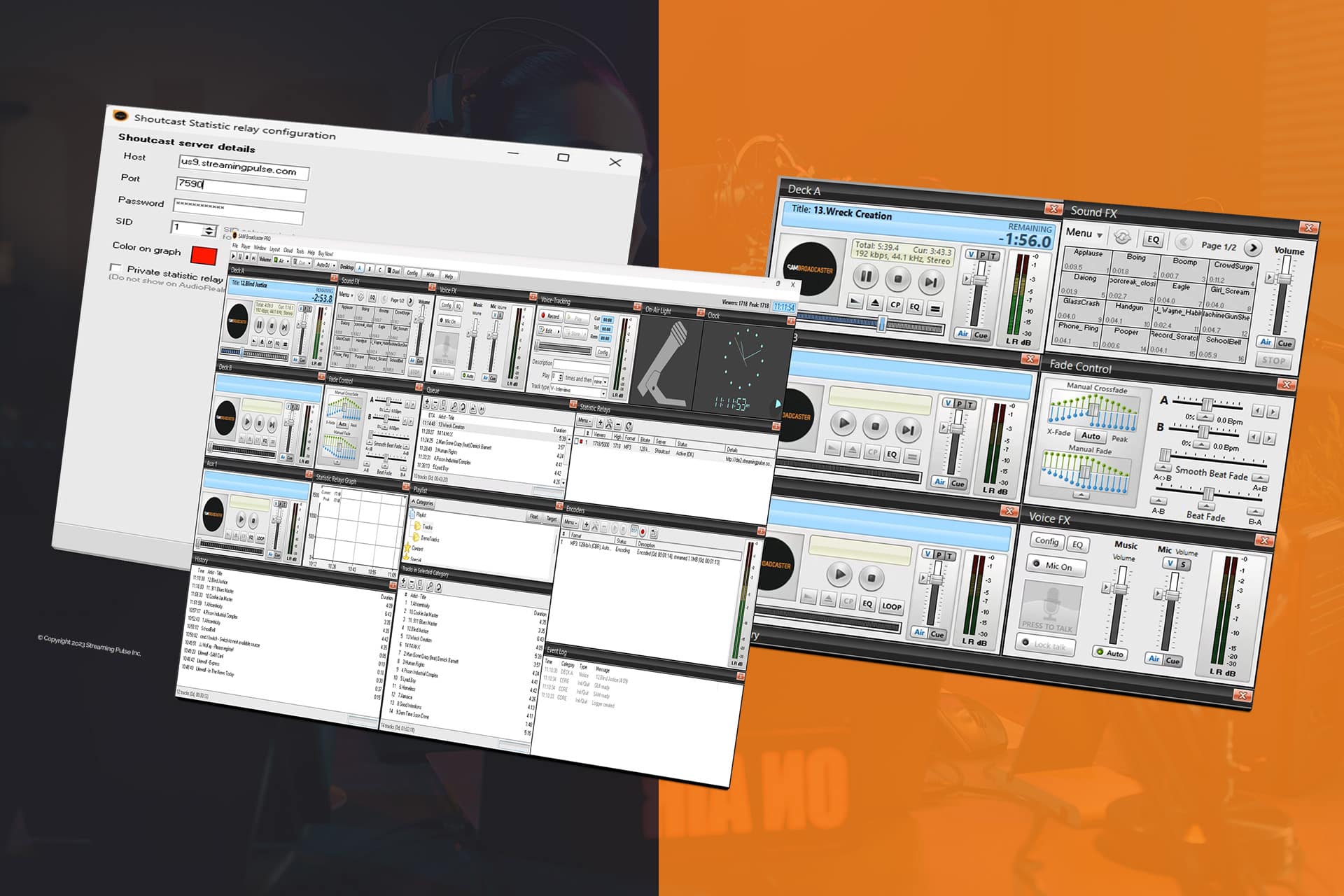Click refresh icon in Statistic Relays toolbar
The height and width of the screenshot is (896, 1344).
[629, 426]
